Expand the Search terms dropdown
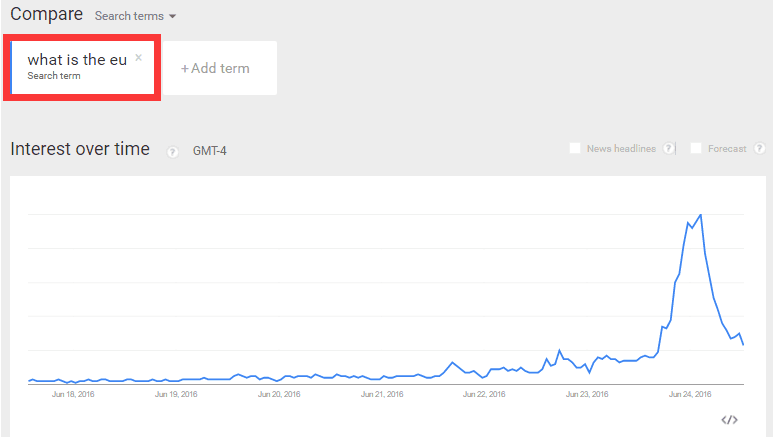The image size is (773, 437). [135, 16]
